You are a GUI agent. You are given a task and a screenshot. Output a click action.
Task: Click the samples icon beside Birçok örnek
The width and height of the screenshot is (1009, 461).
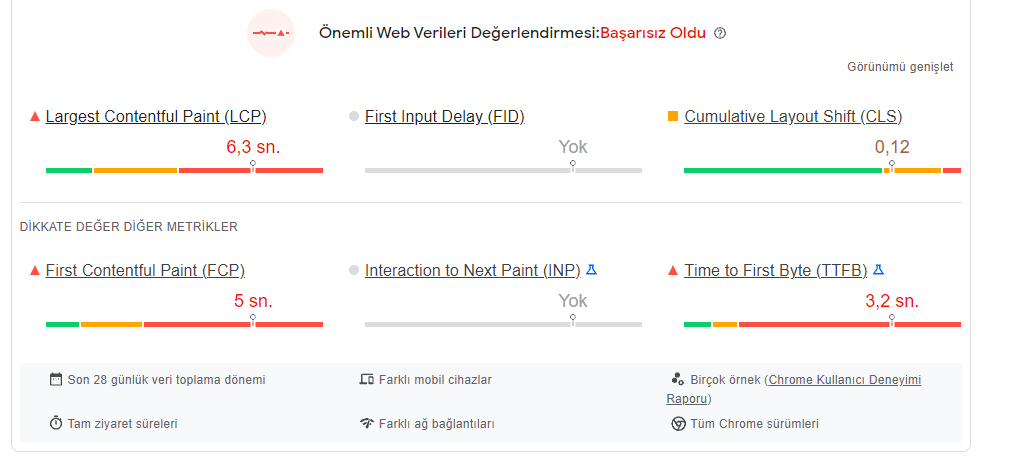677,379
